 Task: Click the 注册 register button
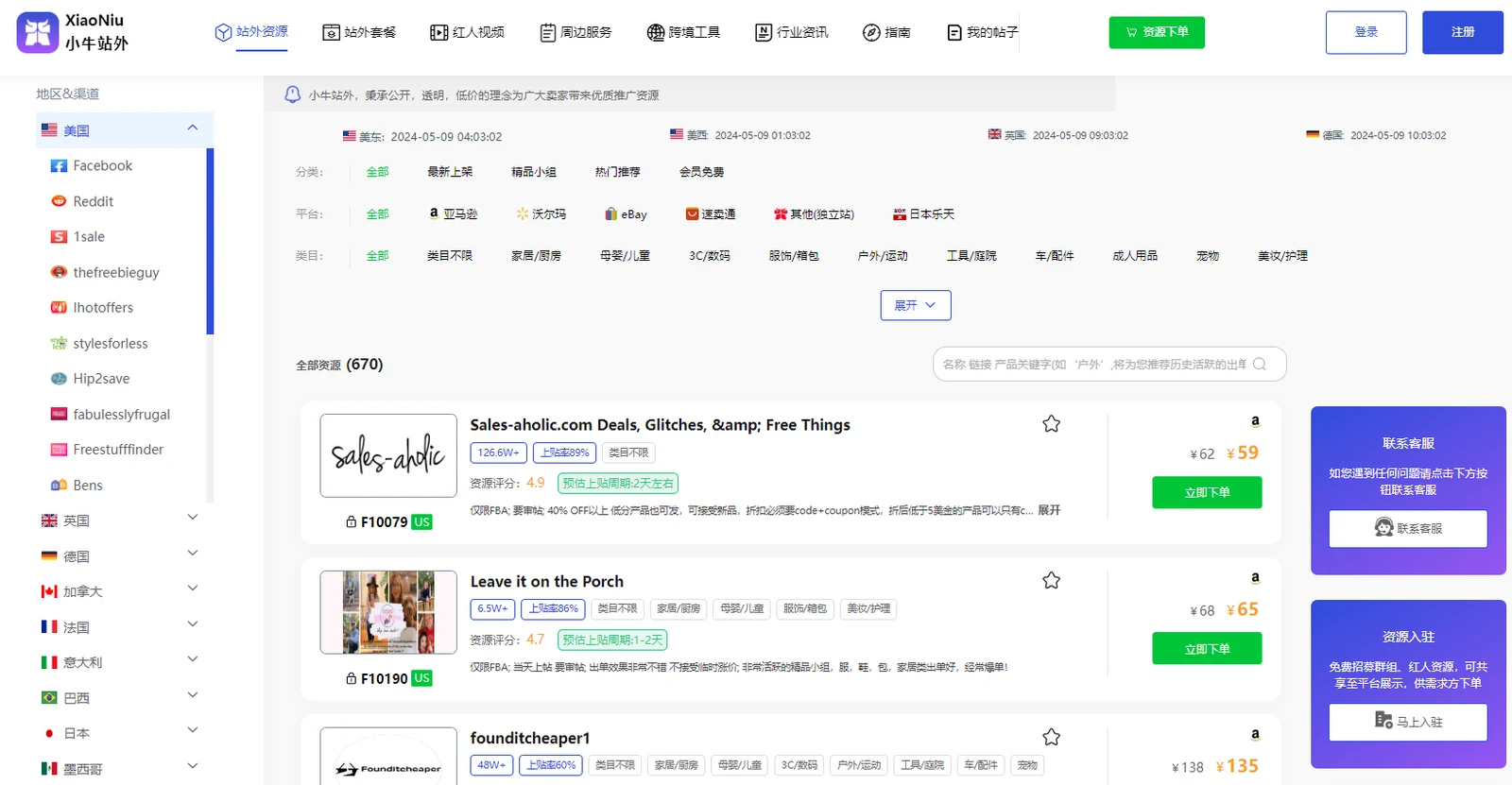coord(1463,32)
